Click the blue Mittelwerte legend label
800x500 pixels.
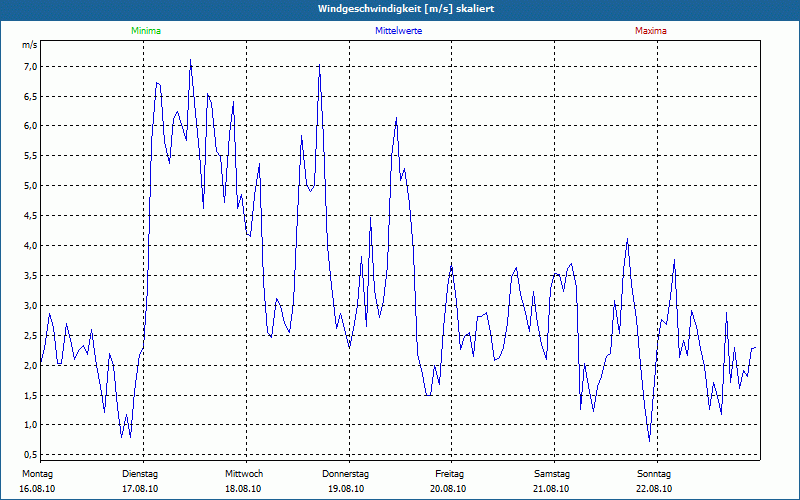pos(398,31)
